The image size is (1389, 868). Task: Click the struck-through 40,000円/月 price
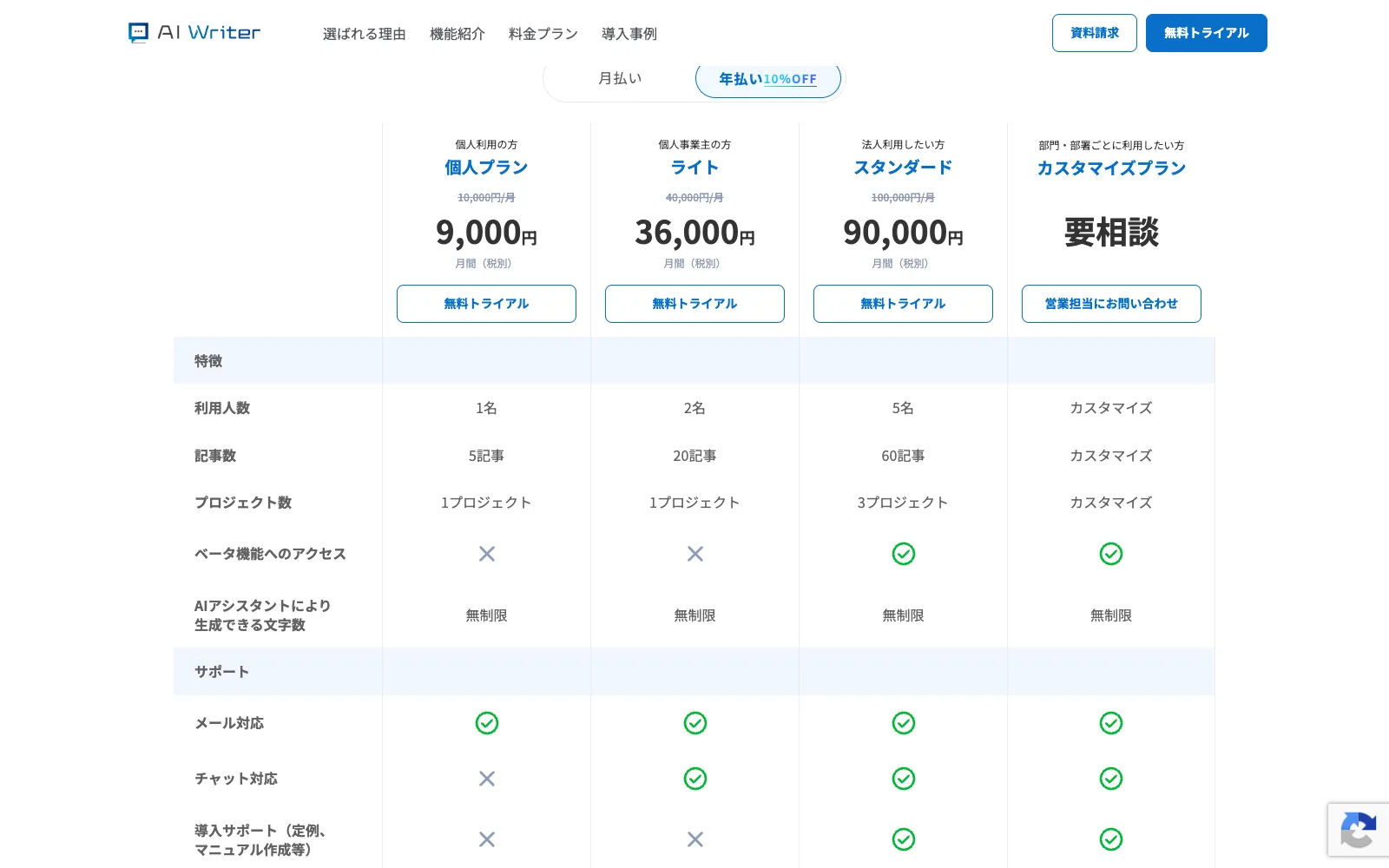[x=695, y=198]
